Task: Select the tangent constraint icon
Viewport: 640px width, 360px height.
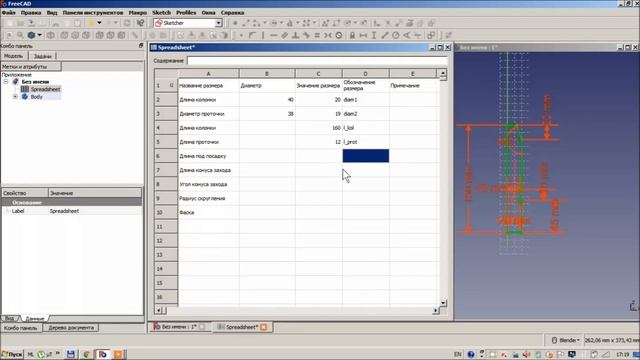Action: pos(306,36)
